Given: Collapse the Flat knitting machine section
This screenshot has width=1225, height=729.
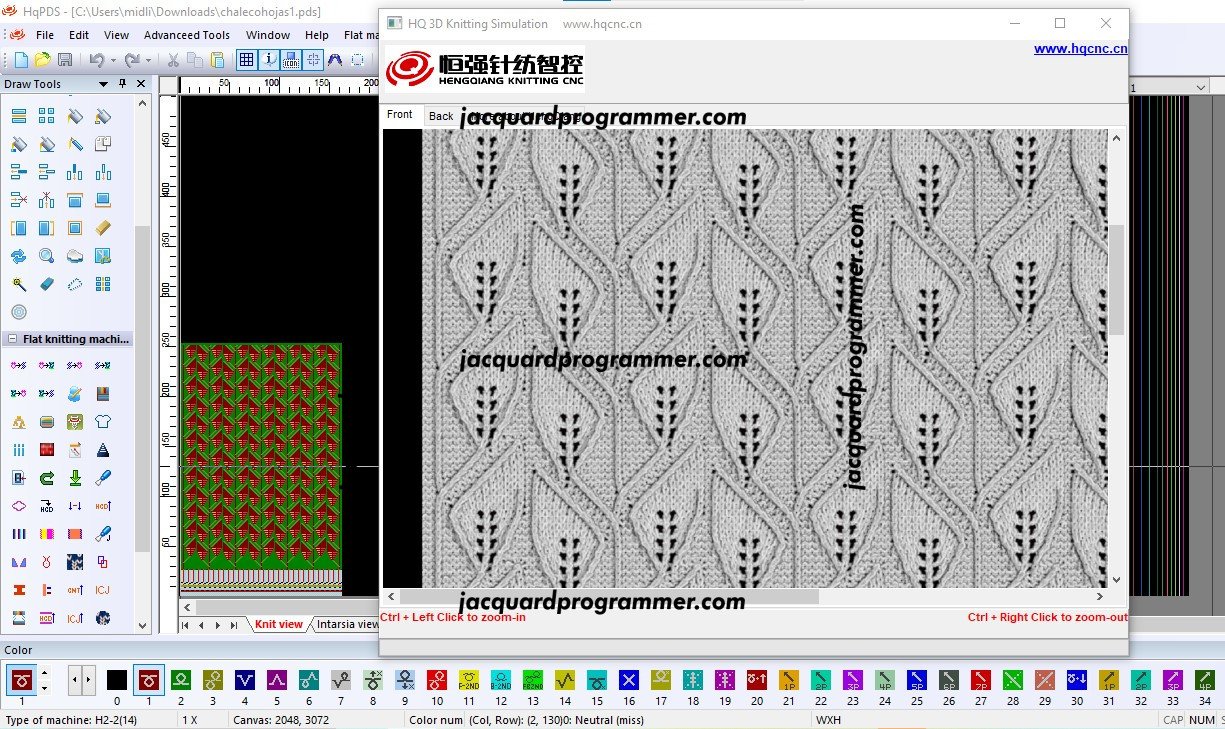Looking at the screenshot, I should pos(12,339).
